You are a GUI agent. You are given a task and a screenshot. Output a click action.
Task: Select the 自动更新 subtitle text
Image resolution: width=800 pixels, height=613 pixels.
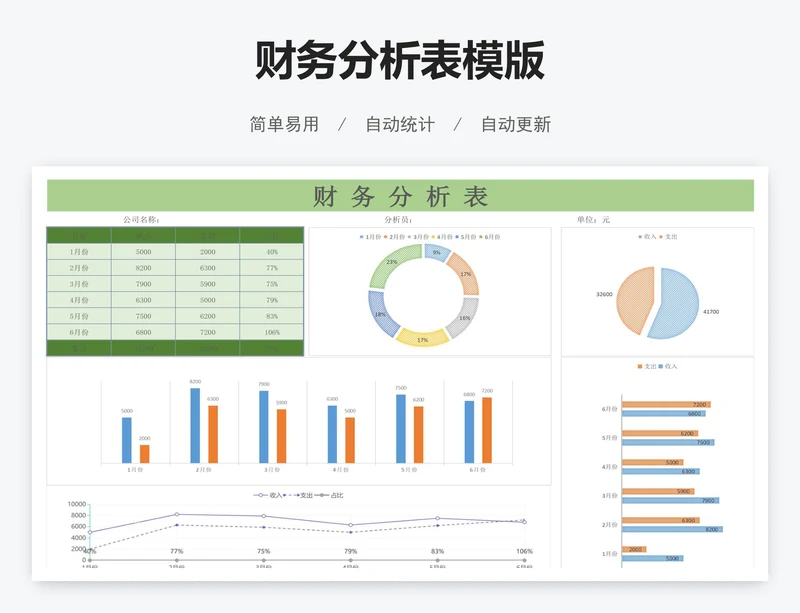click(516, 124)
